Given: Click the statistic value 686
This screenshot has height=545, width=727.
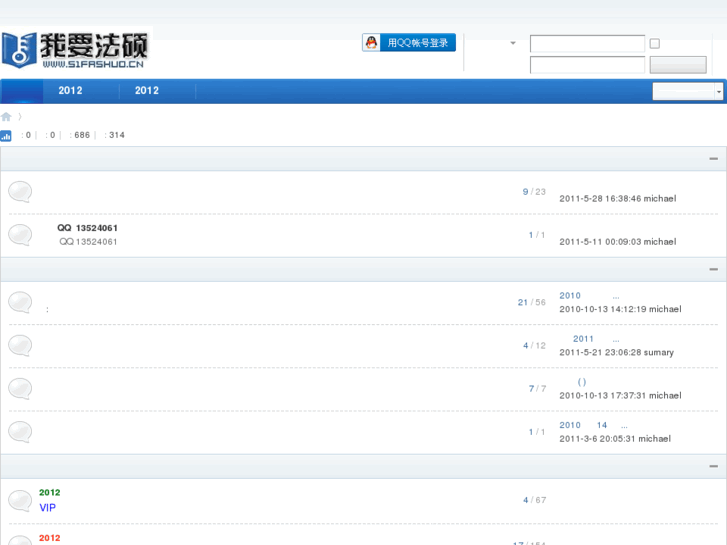Looking at the screenshot, I should tap(82, 135).
